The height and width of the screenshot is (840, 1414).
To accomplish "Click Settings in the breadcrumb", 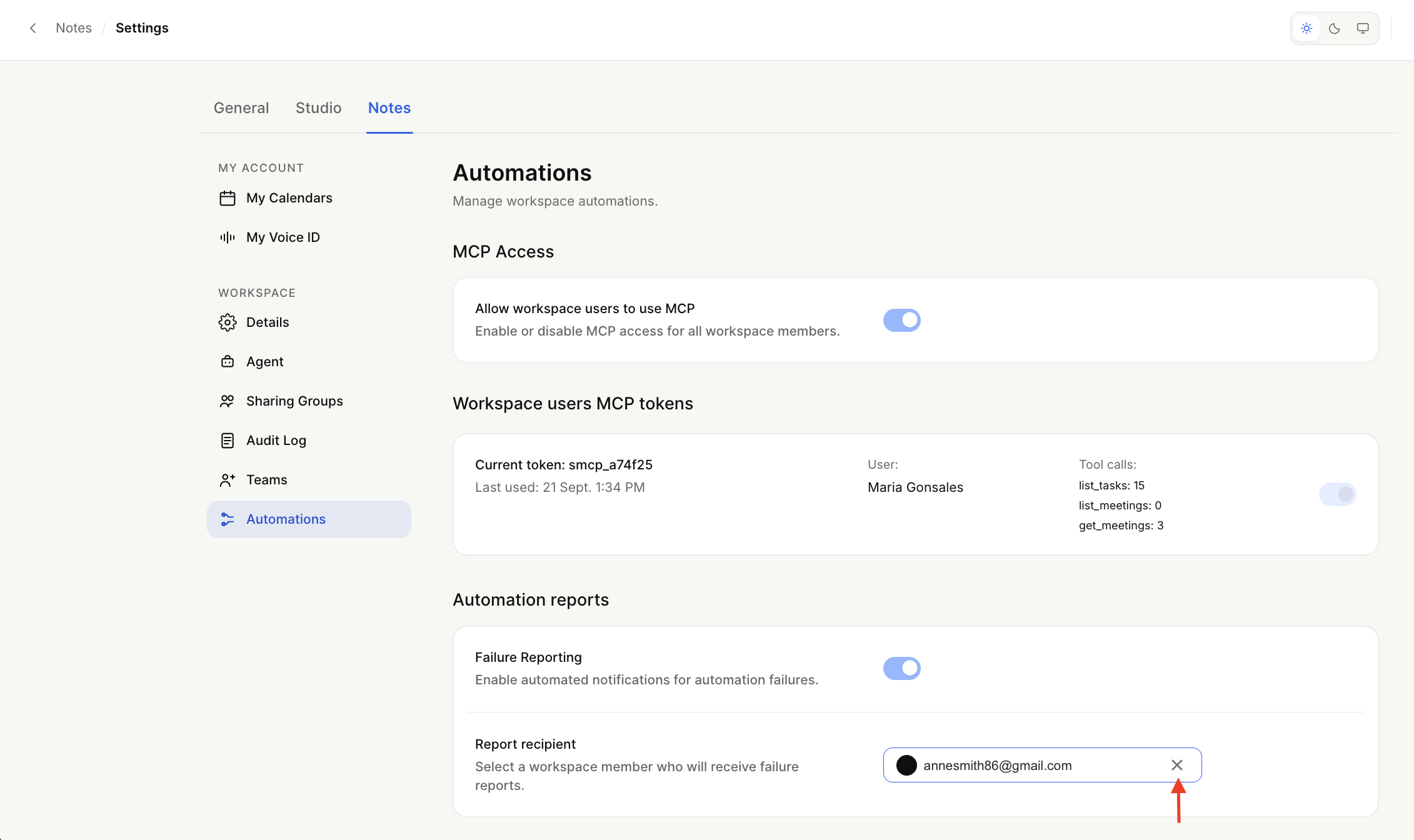I will [142, 28].
